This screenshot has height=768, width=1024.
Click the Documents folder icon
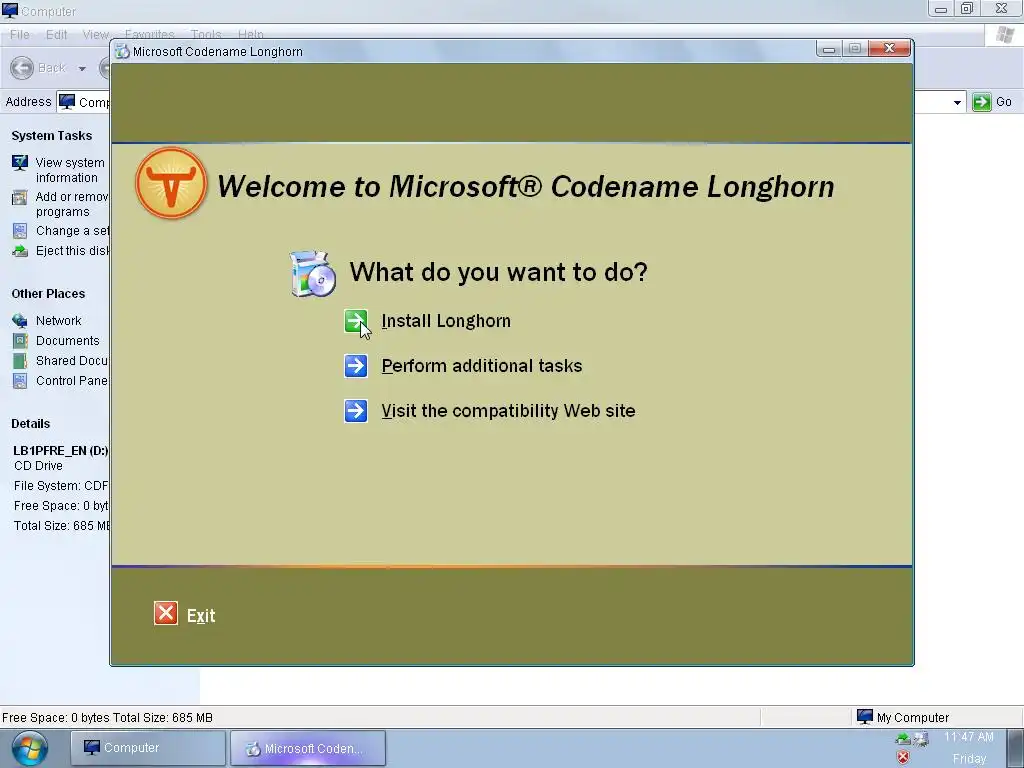point(20,341)
